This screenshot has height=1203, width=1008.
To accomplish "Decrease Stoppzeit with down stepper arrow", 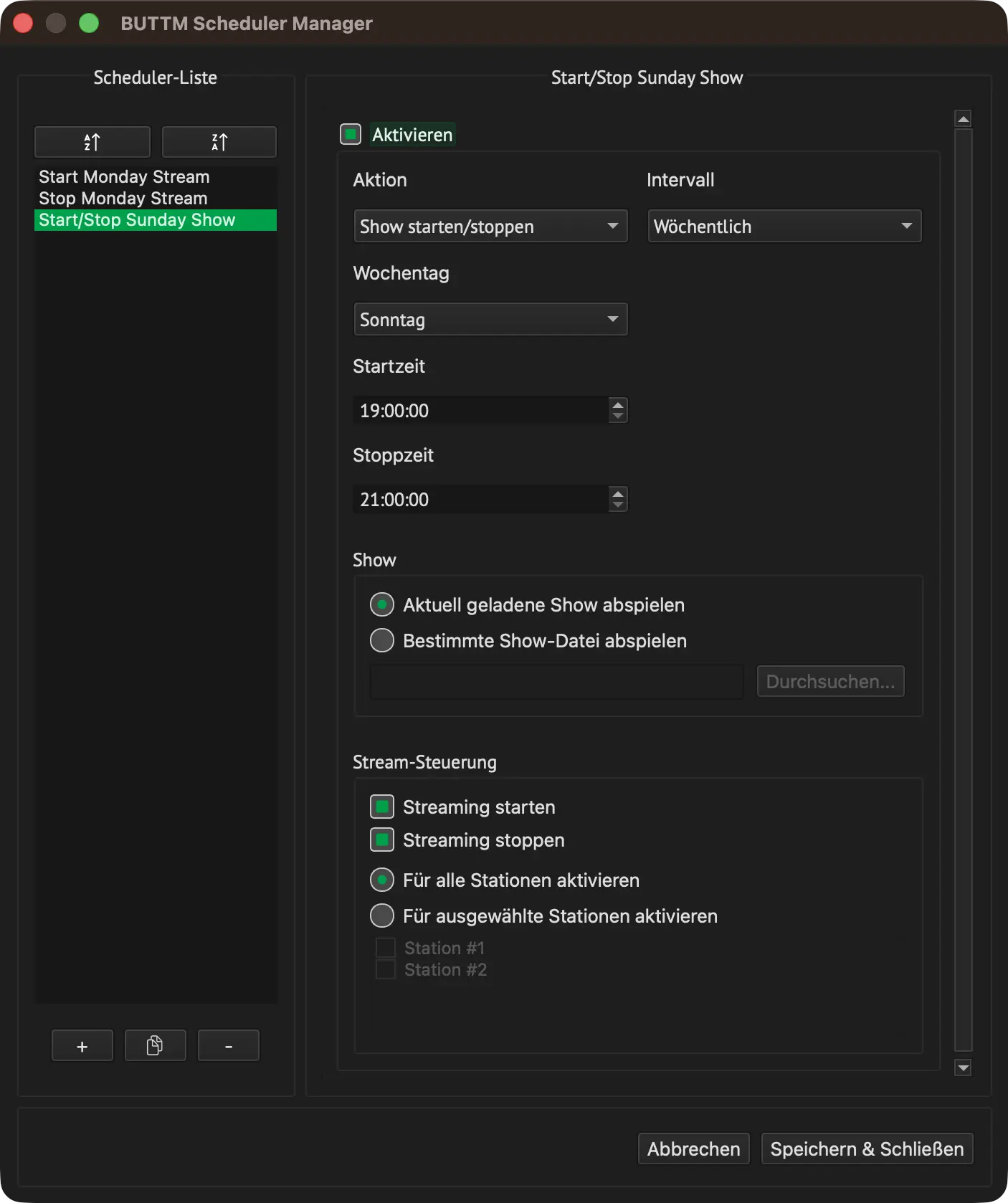I will pyautogui.click(x=618, y=505).
